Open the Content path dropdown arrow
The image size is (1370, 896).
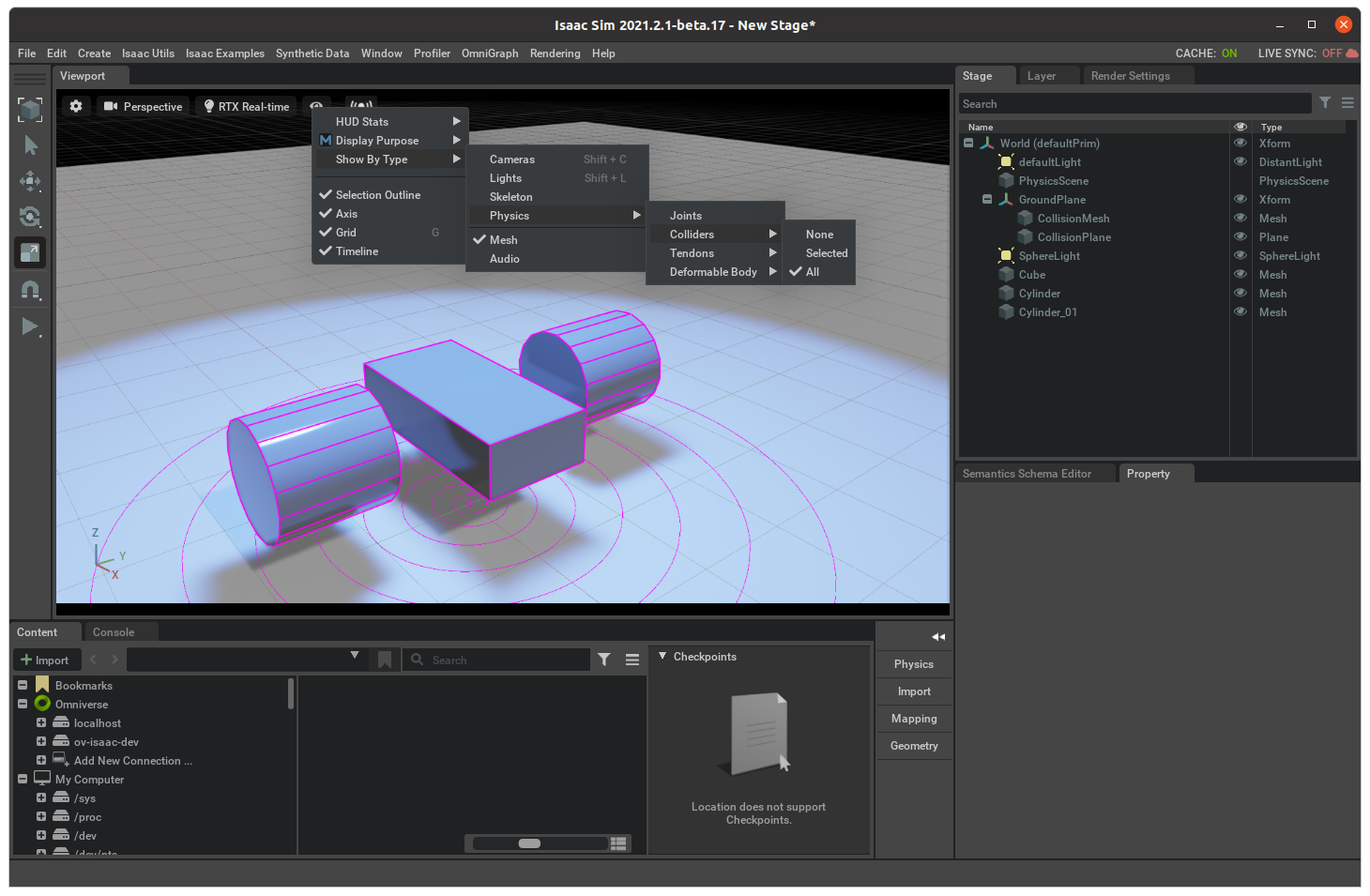[355, 655]
